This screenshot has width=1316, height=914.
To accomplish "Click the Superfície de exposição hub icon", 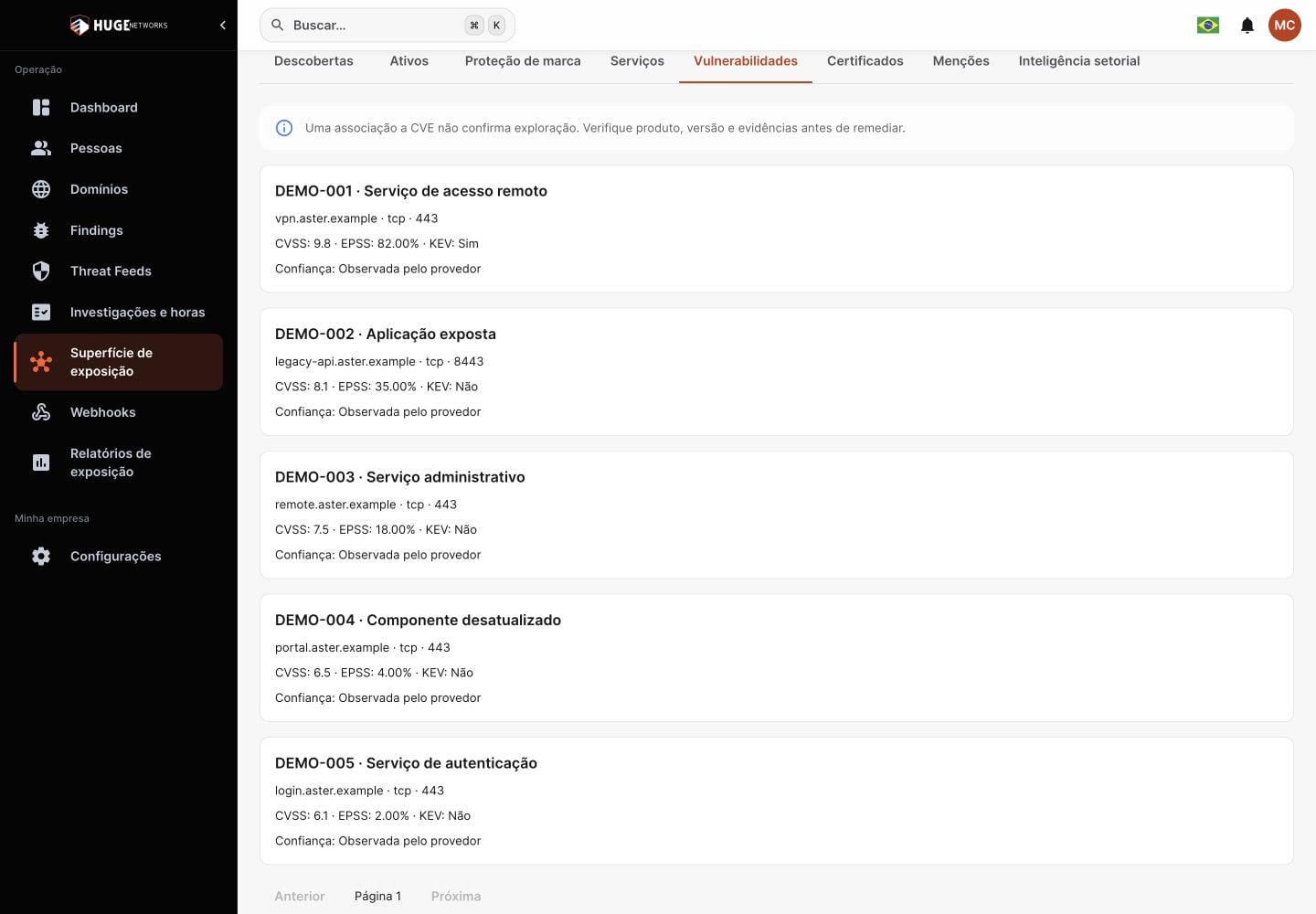I will 41,362.
